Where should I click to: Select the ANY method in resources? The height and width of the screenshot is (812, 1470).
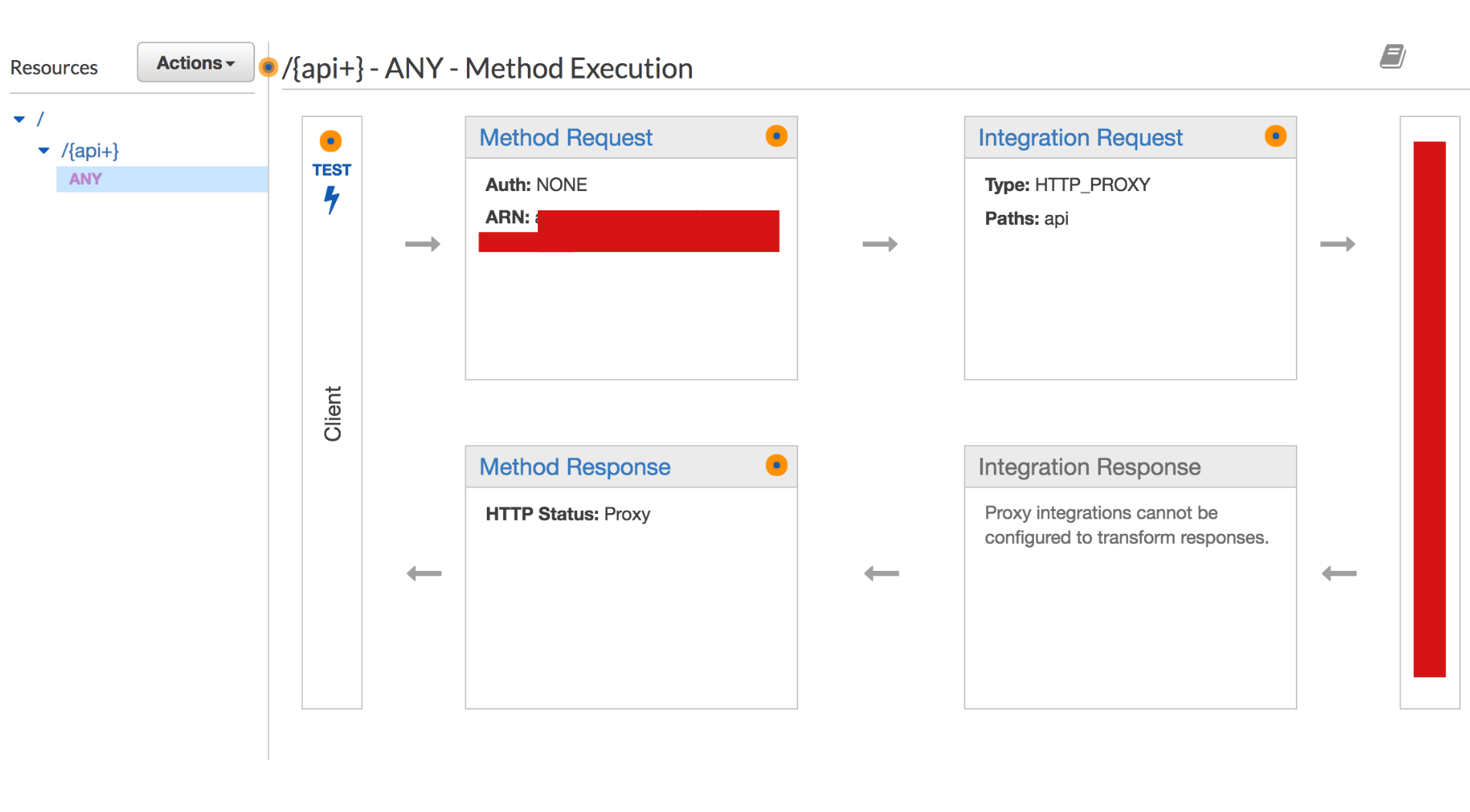tap(86, 179)
